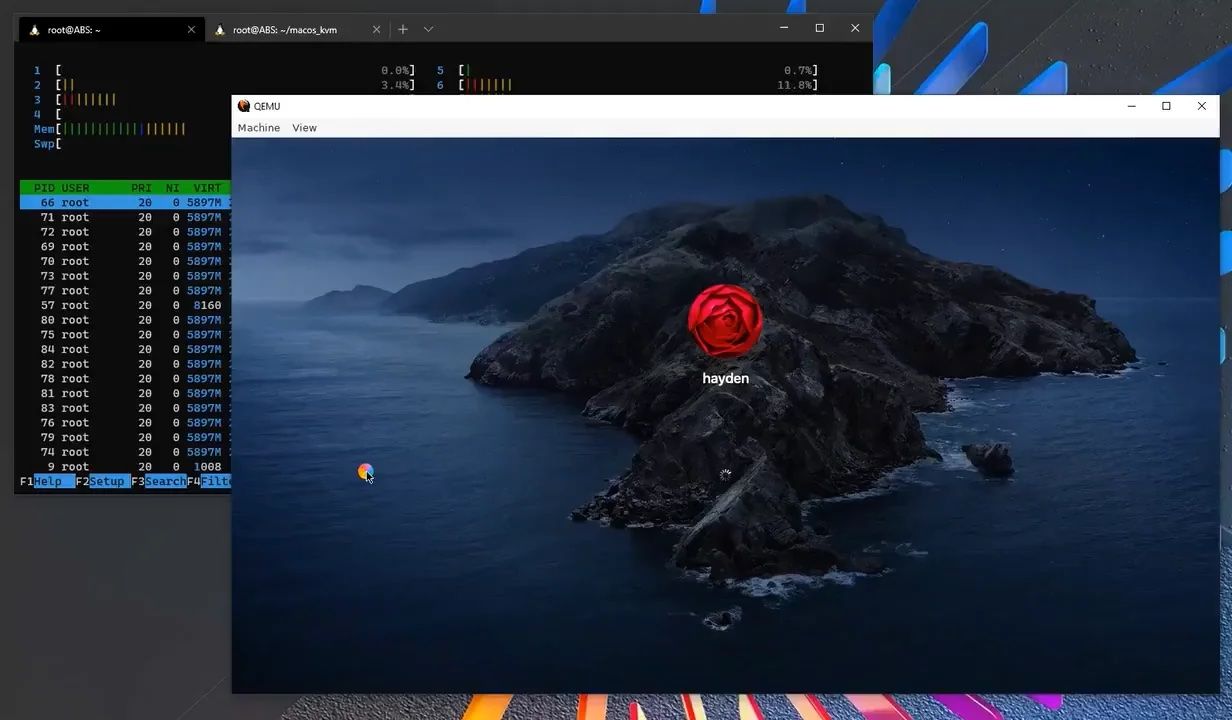Click the Linux icon on the macos_kvm tab
This screenshot has height=720, width=1232.
[x=220, y=30]
